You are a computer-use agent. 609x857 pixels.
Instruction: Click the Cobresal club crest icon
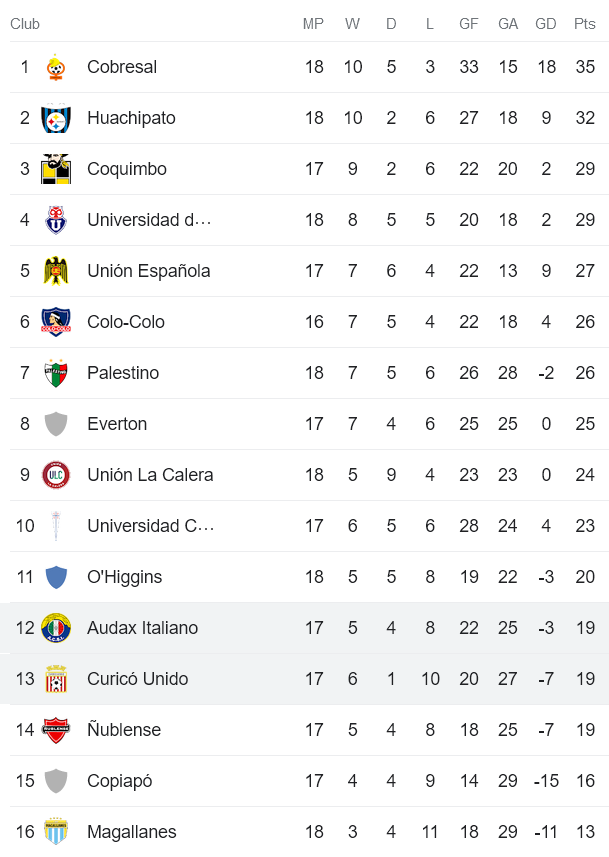tap(56, 68)
